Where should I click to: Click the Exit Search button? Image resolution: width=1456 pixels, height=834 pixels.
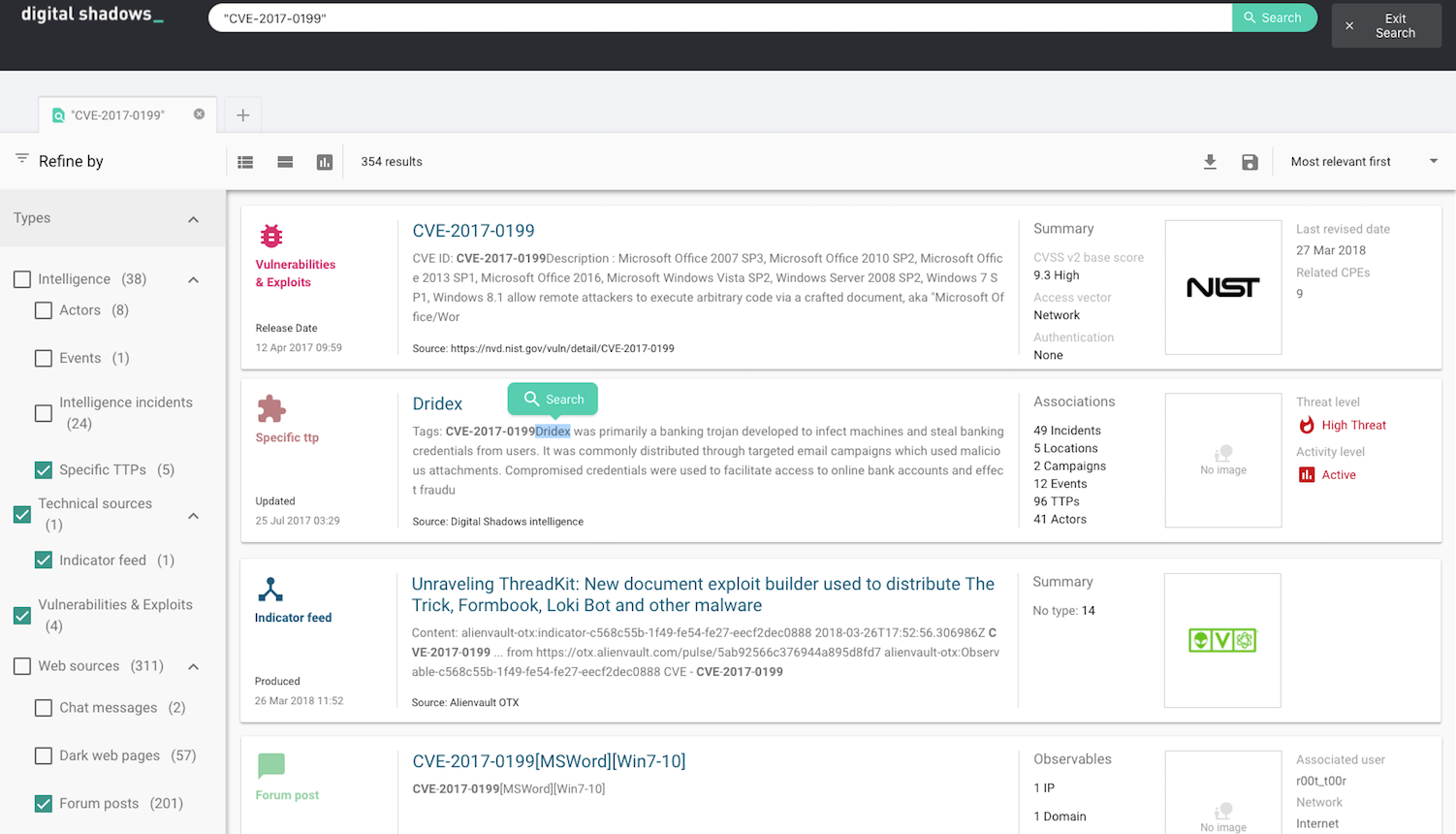1386,25
